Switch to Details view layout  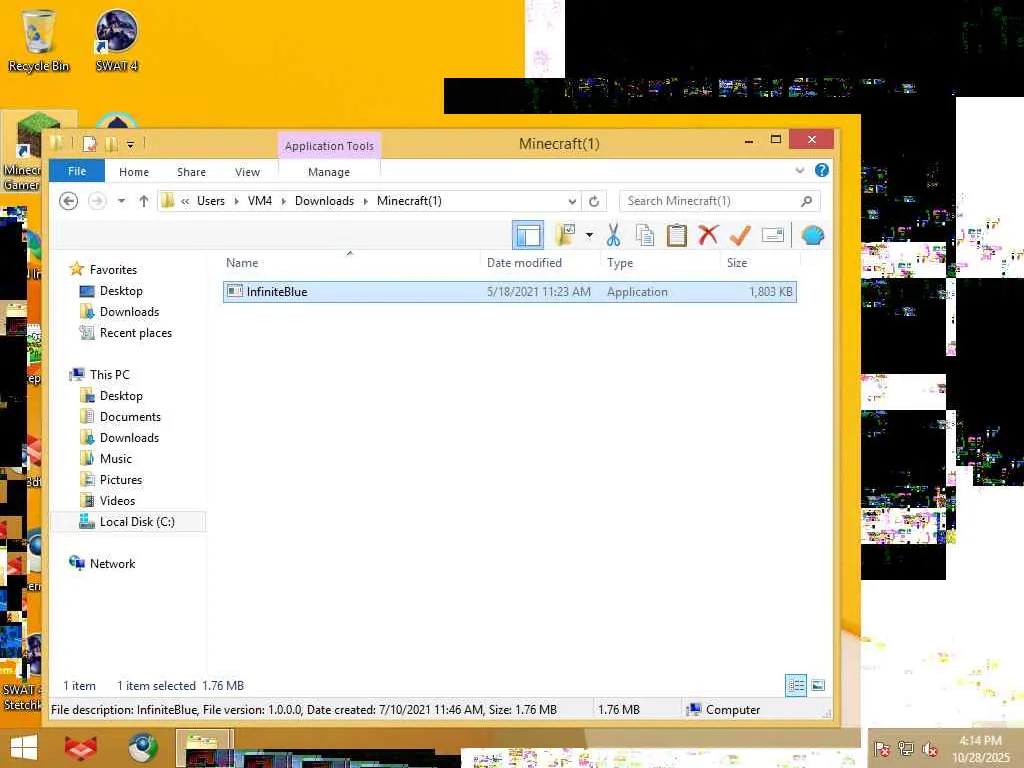[x=795, y=685]
